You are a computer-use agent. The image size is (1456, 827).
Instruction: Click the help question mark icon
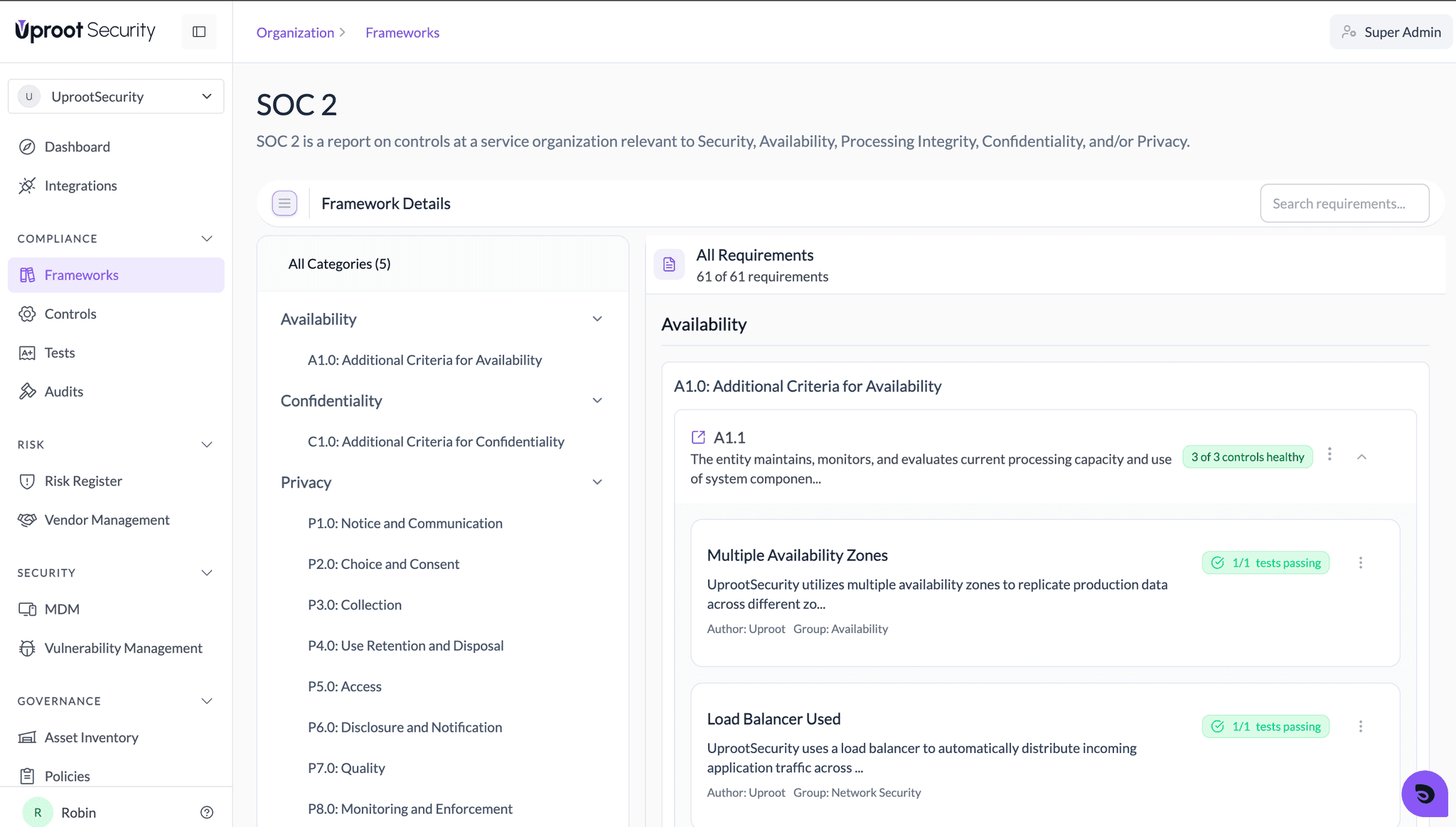coord(207,813)
